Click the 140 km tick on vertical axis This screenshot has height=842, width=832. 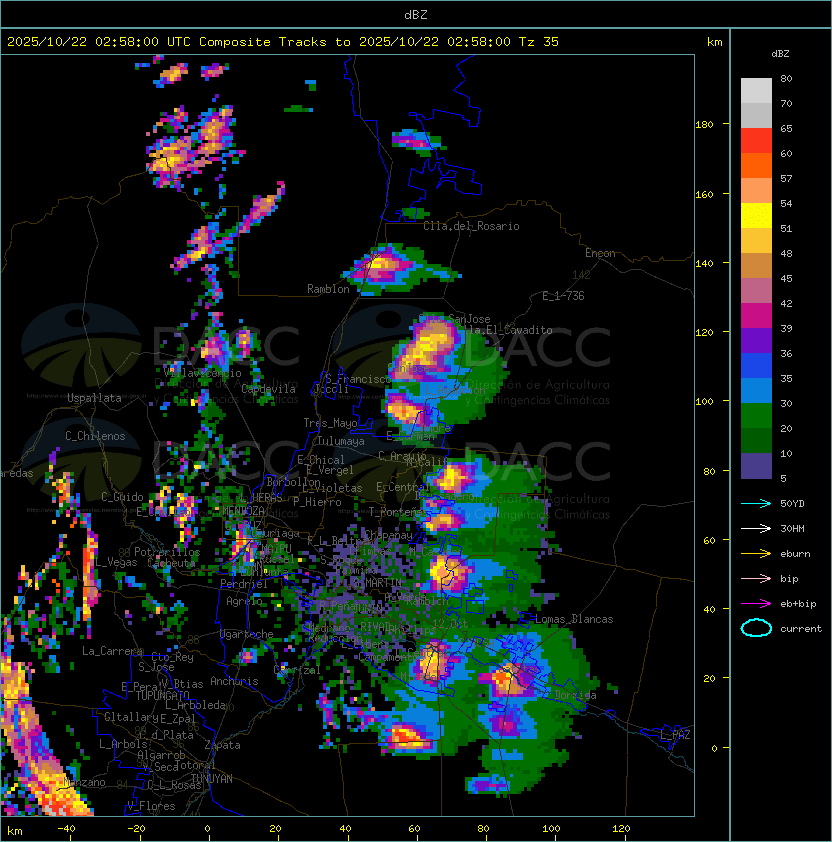point(704,263)
